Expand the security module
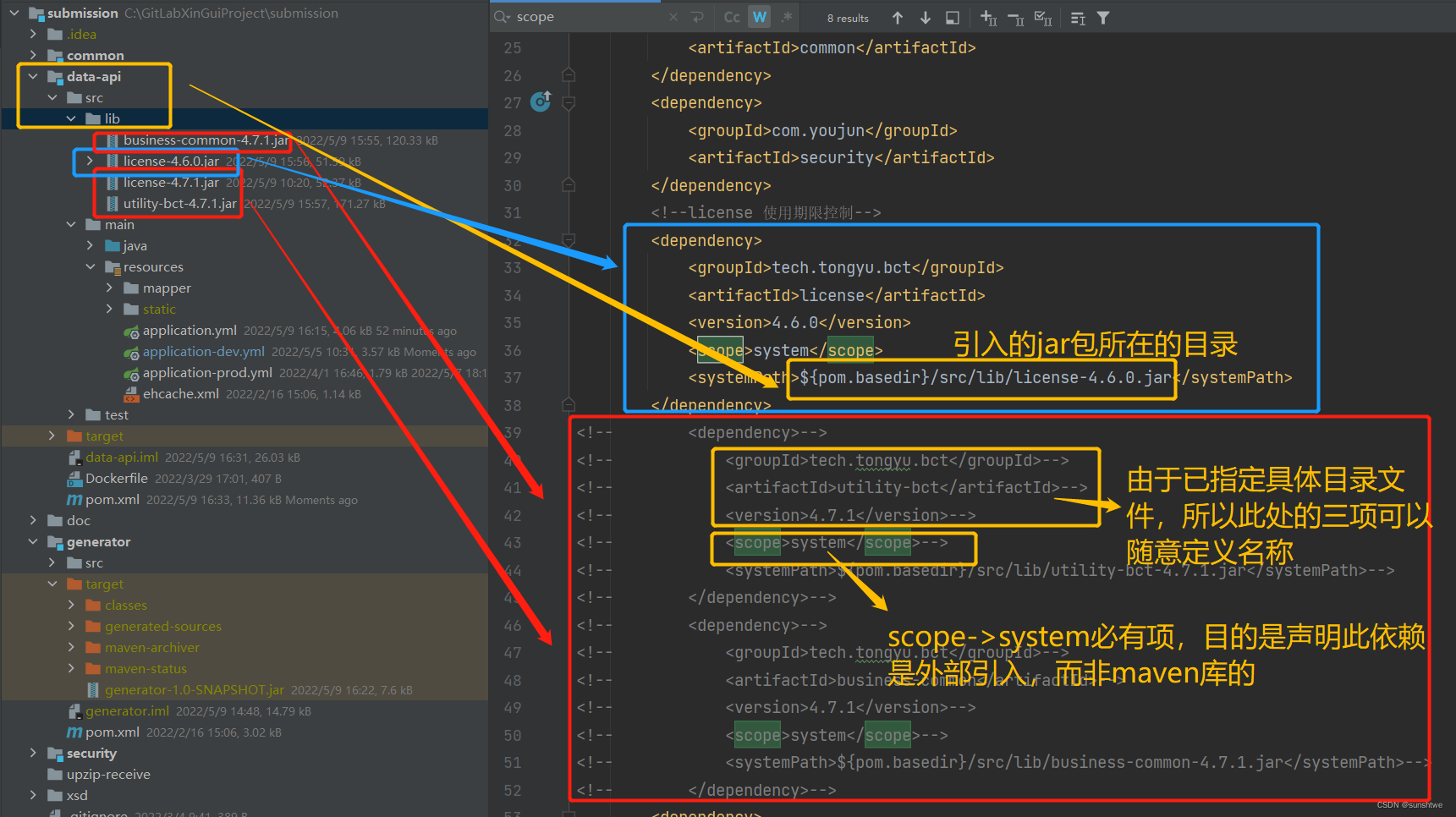Image resolution: width=1456 pixels, height=817 pixels. click(33, 754)
